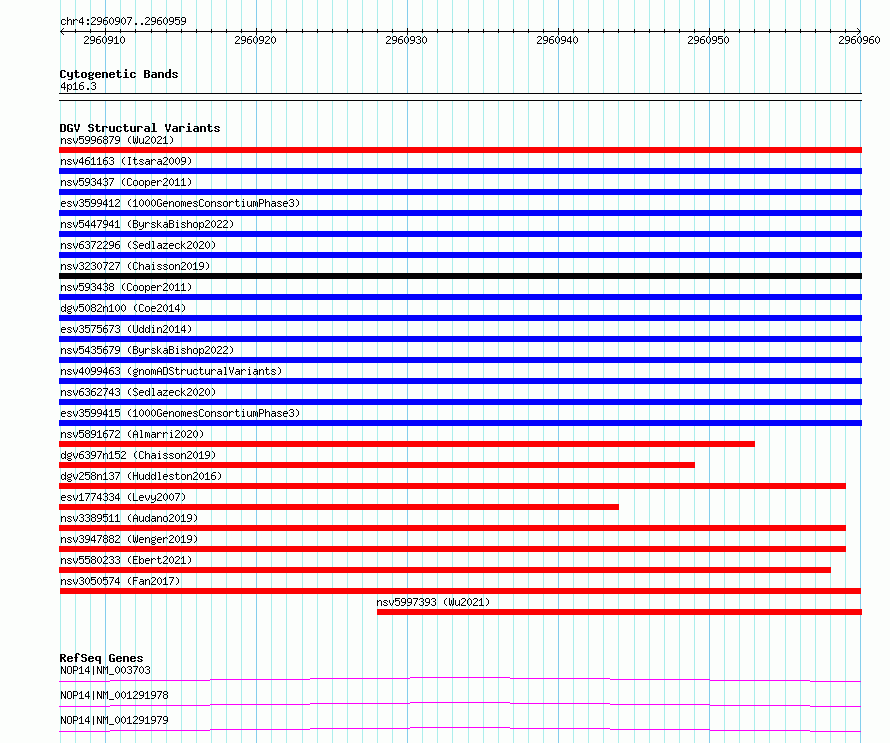The image size is (890, 743).
Task: Open nsv5435679 (ByrskaBishop2022) label
Action: point(147,350)
